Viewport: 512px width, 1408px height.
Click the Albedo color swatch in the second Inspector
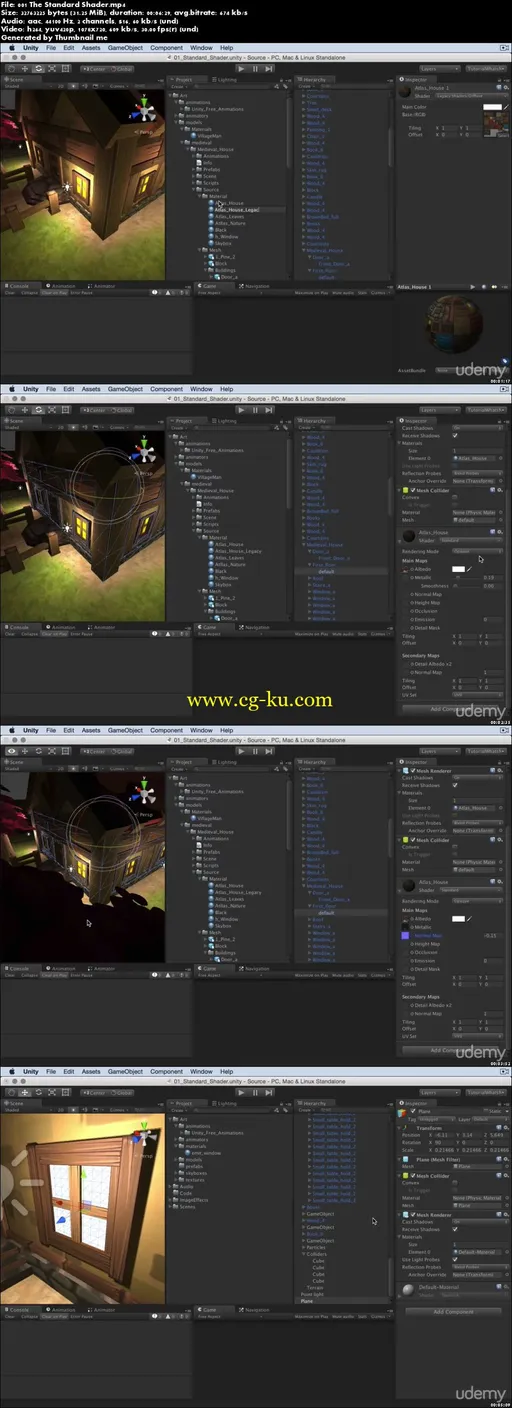point(458,569)
